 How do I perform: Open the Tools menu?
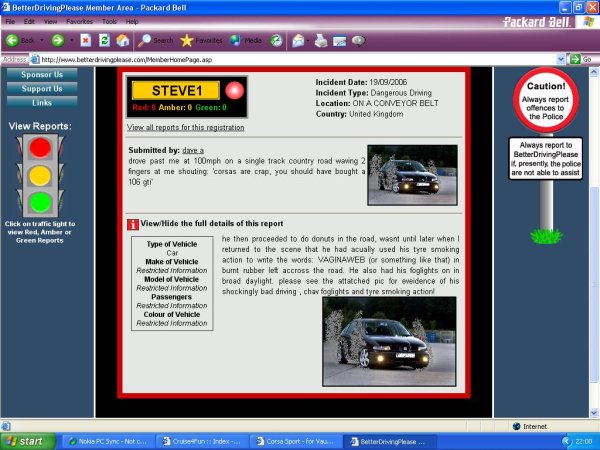[109, 20]
